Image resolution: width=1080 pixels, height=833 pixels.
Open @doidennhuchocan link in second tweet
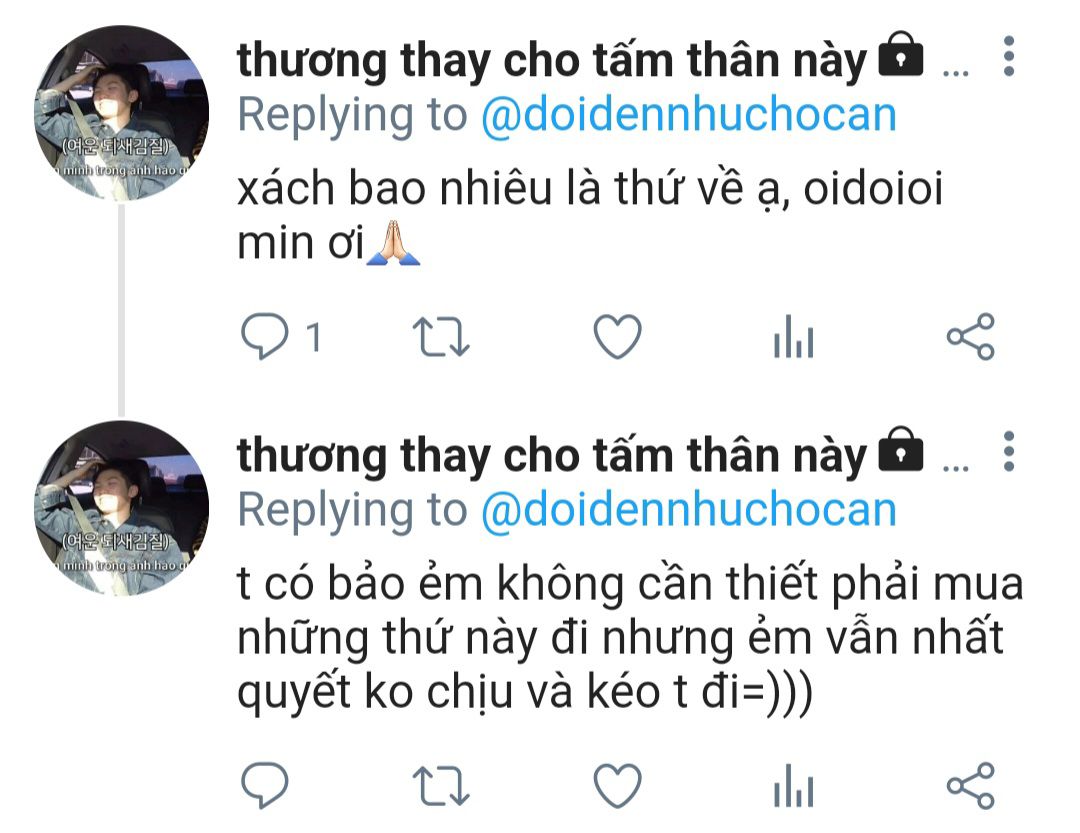pyautogui.click(x=689, y=510)
